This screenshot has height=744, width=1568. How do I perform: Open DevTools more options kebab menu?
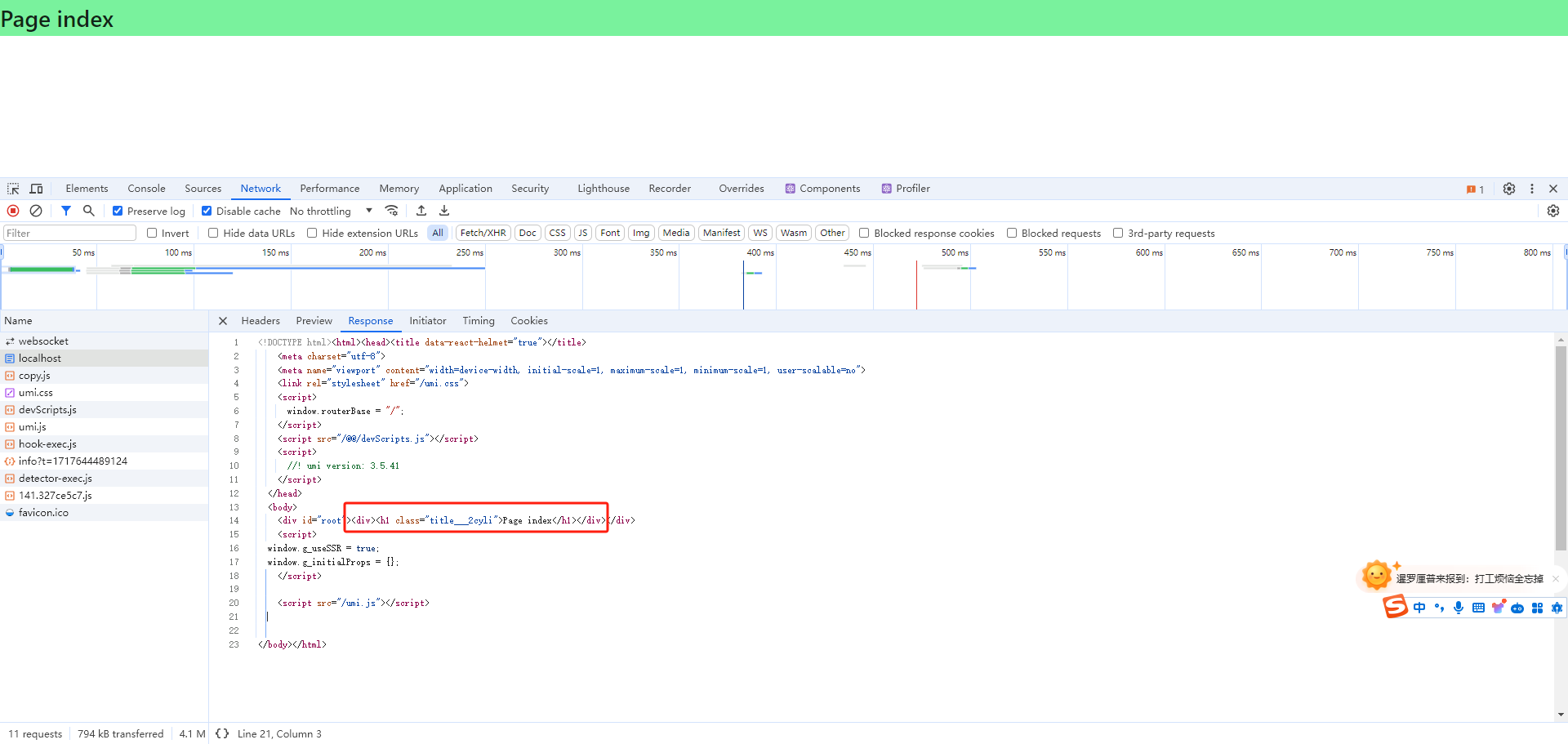[x=1532, y=189]
